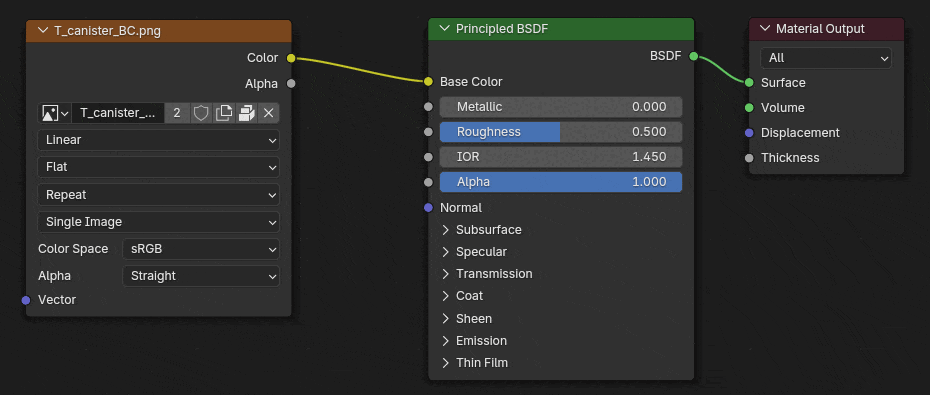Screen dimensions: 930x395
Task: Click the Surface label
Action: tap(783, 82)
